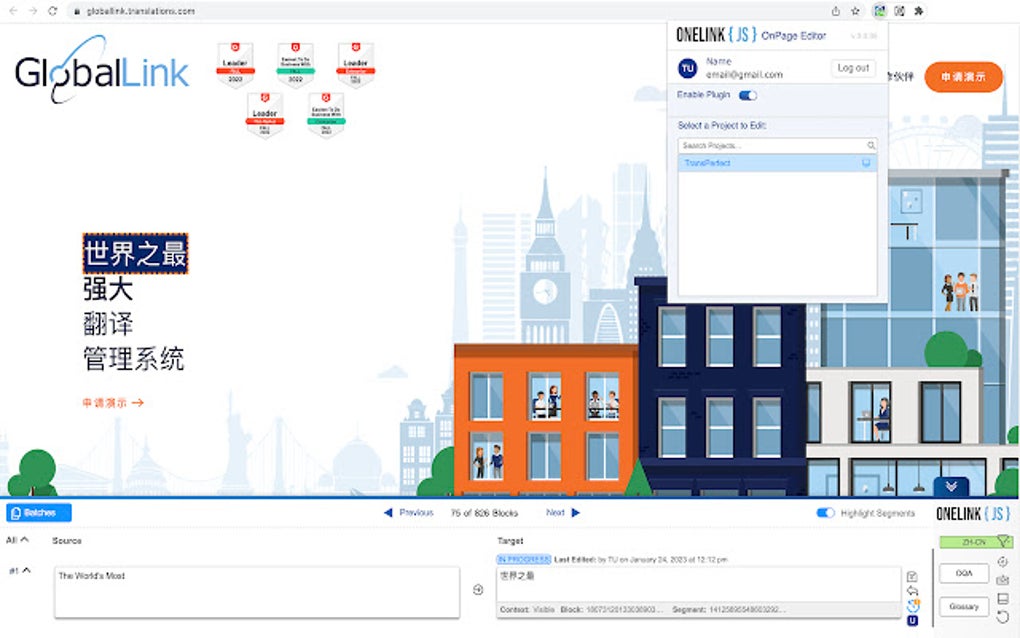
Task: Open the ZH-CN language filter funnel
Action: point(1003,540)
